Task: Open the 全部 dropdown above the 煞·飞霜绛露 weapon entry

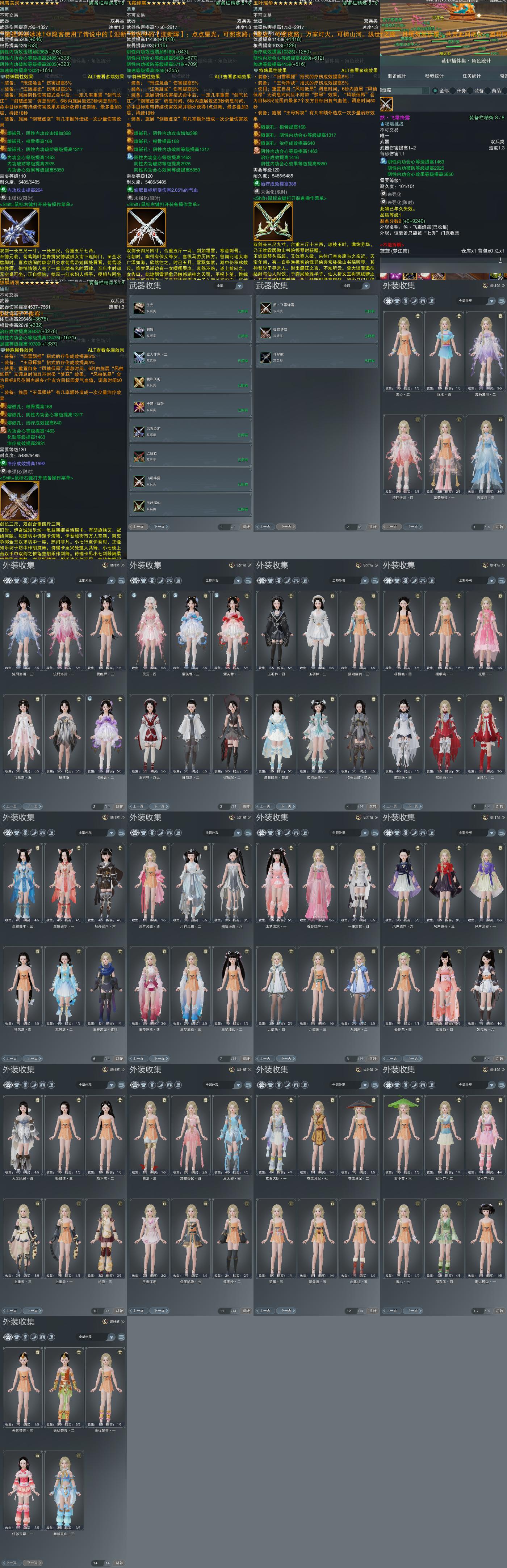Action: (355, 285)
